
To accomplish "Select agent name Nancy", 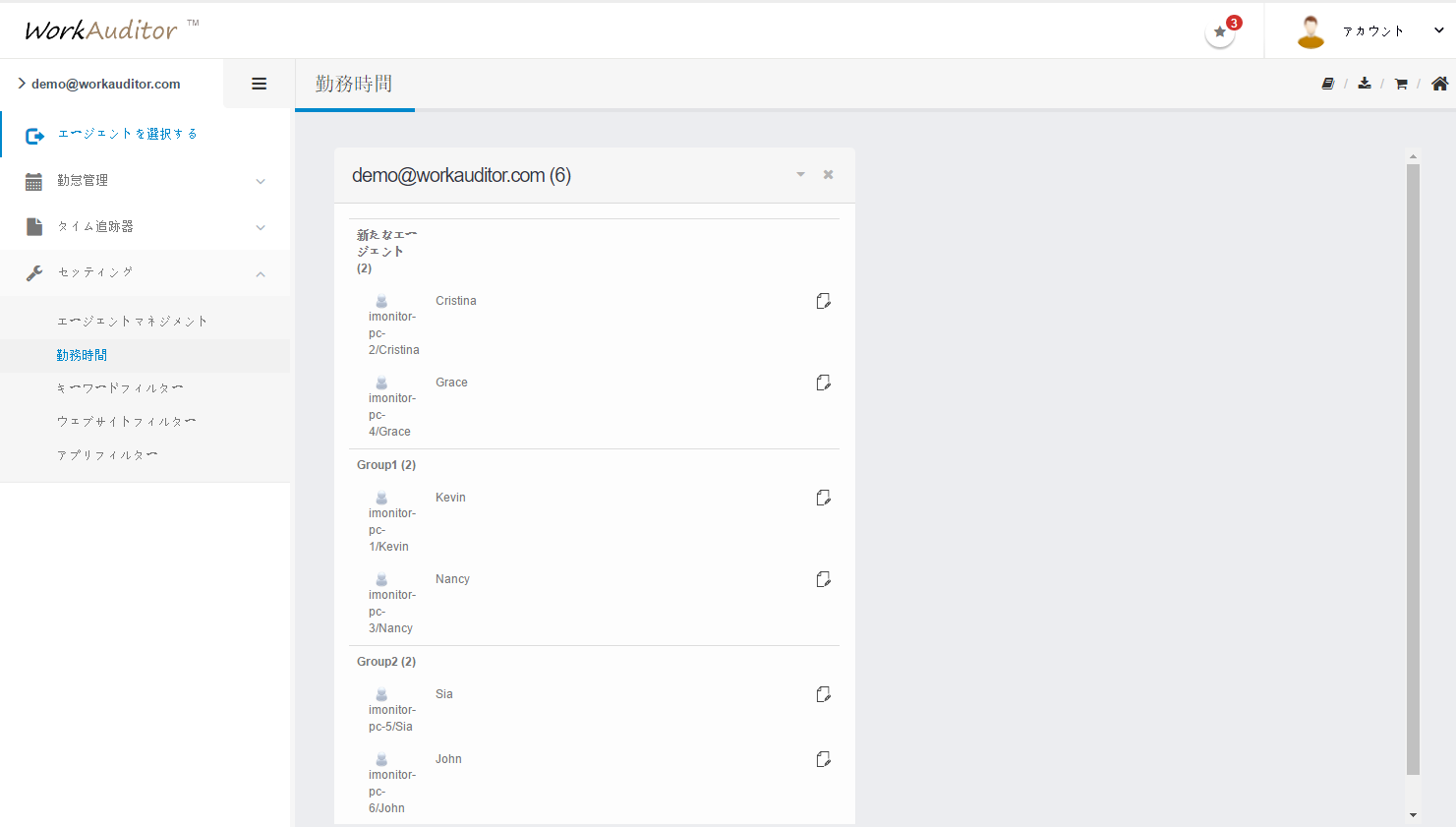I will 452,579.
